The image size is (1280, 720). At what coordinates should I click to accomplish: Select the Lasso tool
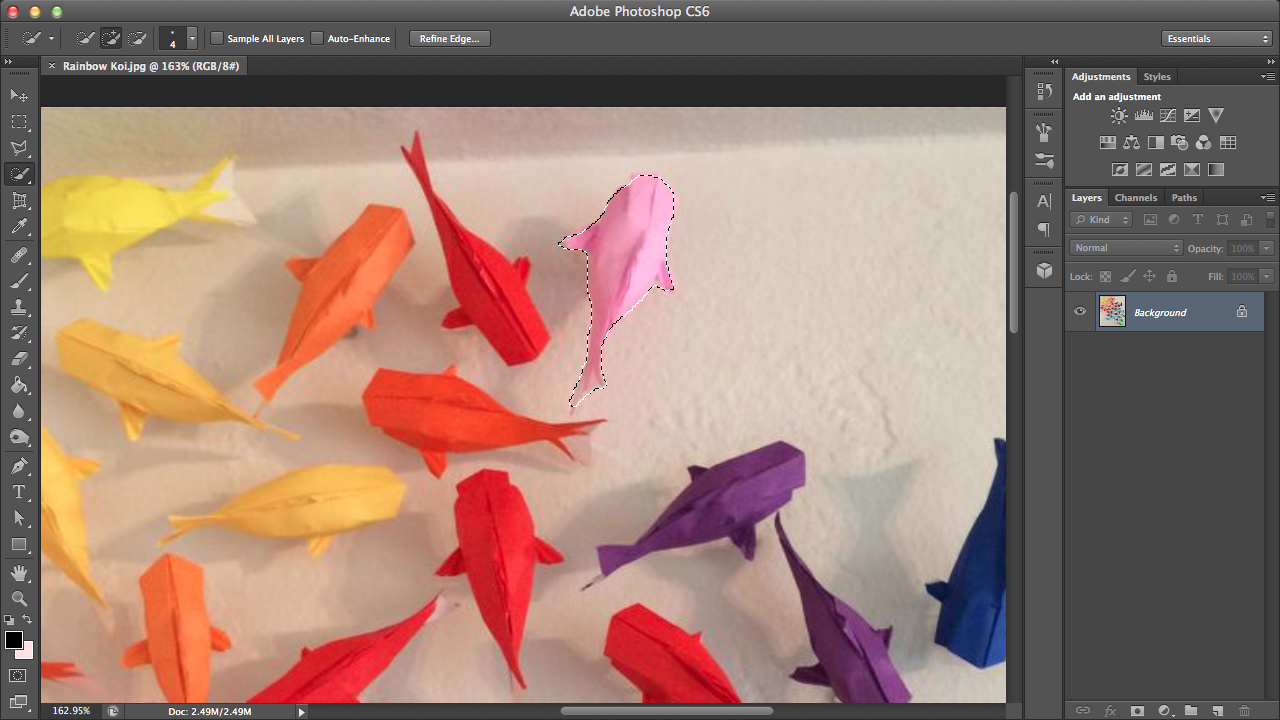point(18,148)
